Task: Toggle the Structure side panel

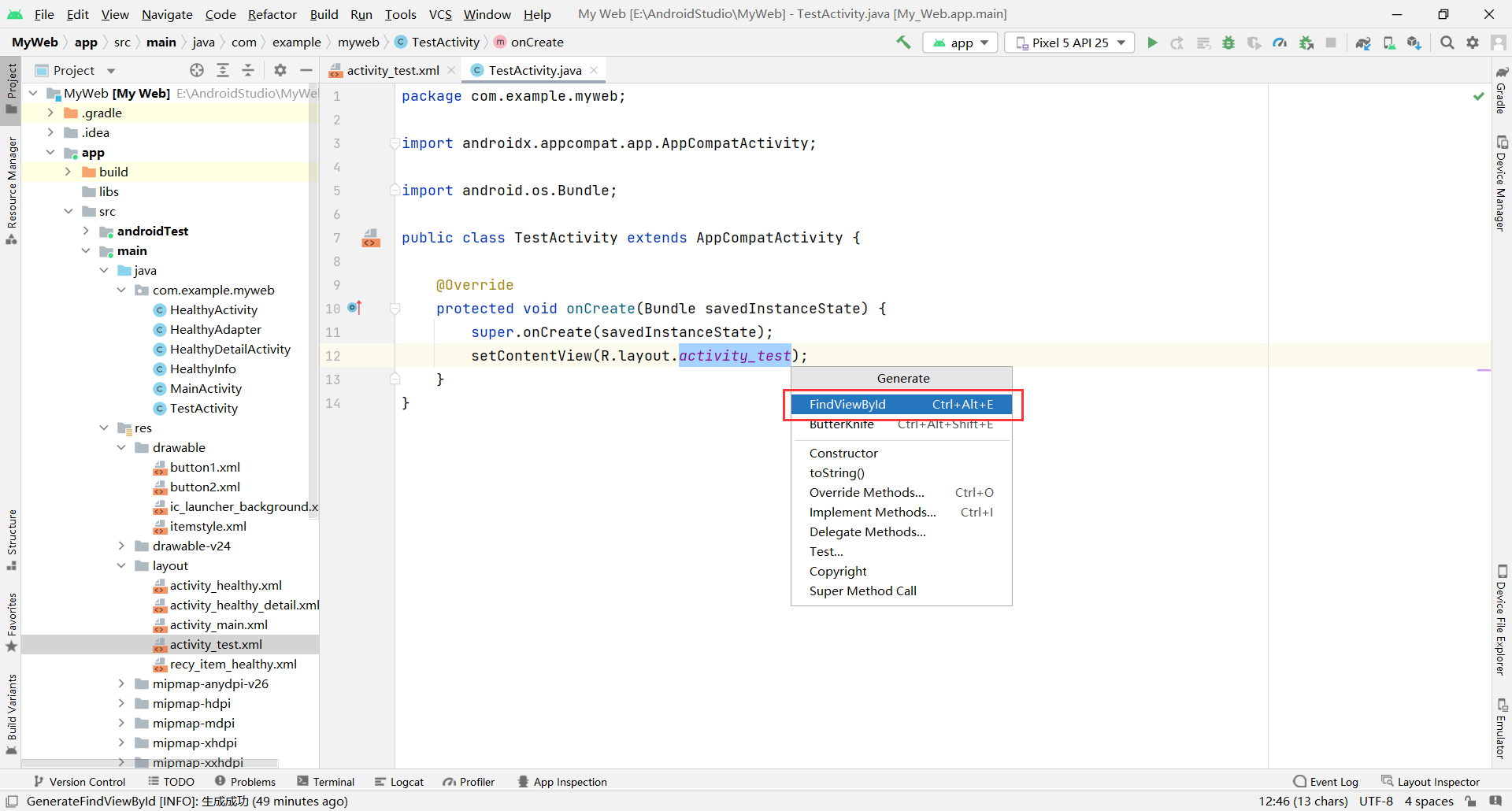Action: [x=11, y=540]
